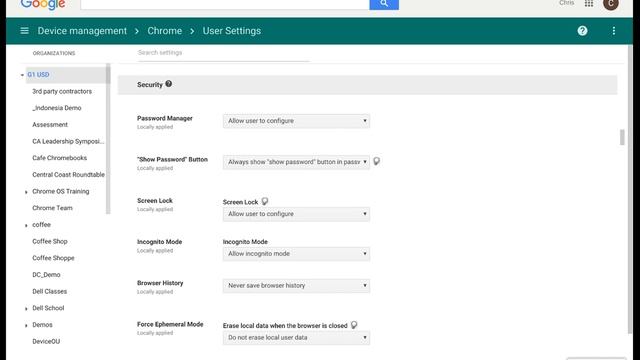Open the user account avatar

[611, 4]
